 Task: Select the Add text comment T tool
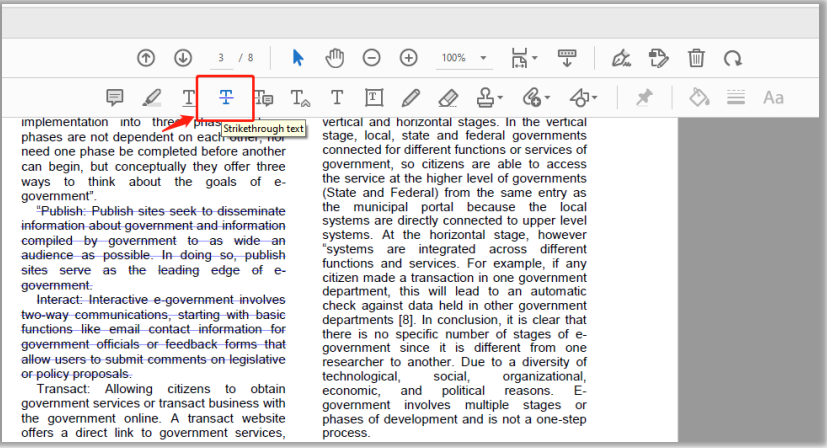tap(336, 97)
